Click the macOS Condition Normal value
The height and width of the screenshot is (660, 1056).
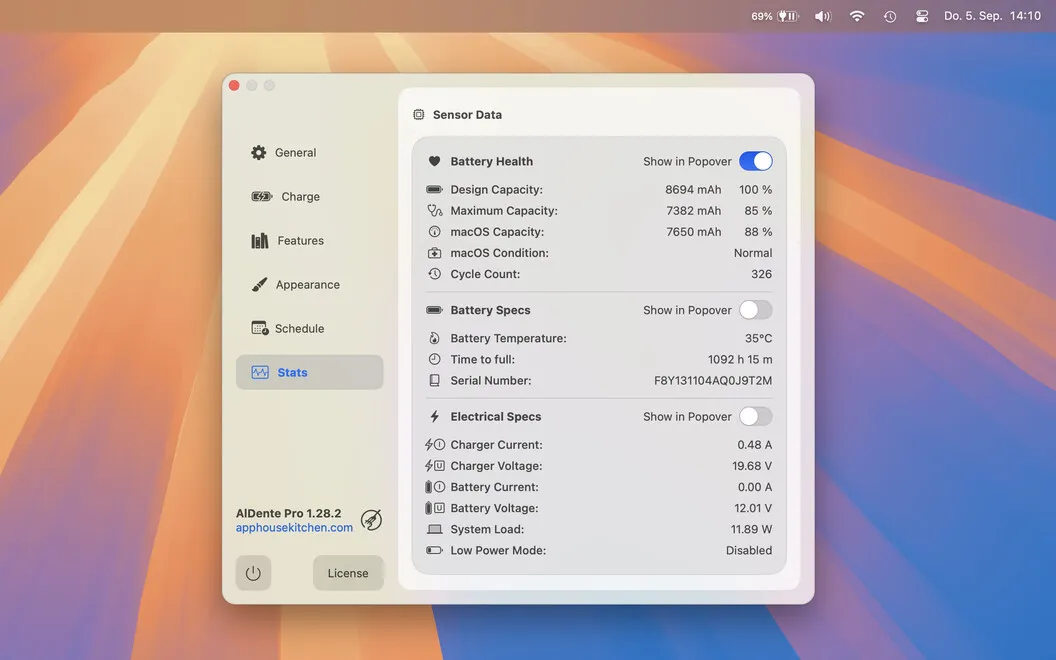pos(753,253)
